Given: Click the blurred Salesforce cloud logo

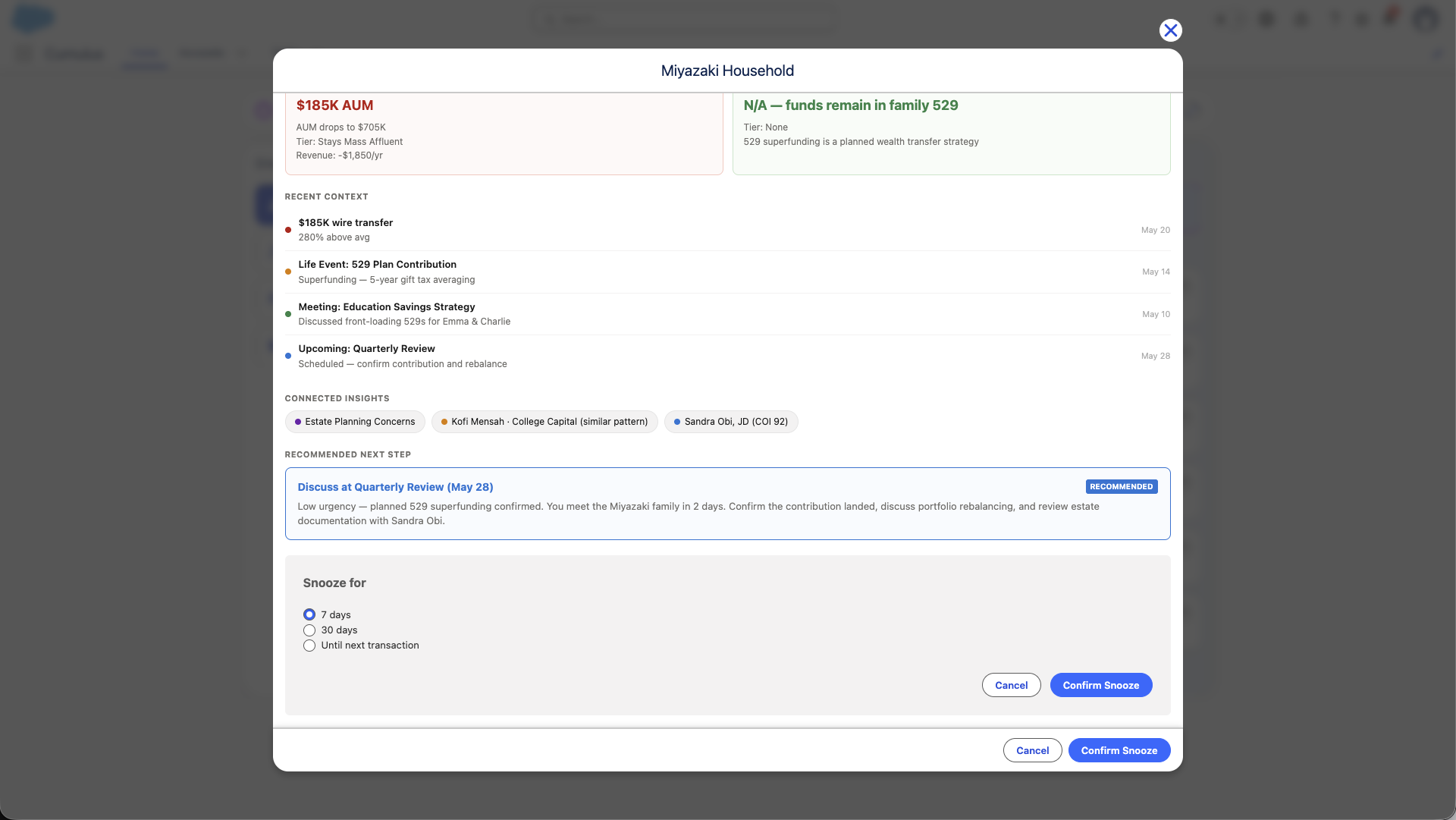Looking at the screenshot, I should 33,18.
